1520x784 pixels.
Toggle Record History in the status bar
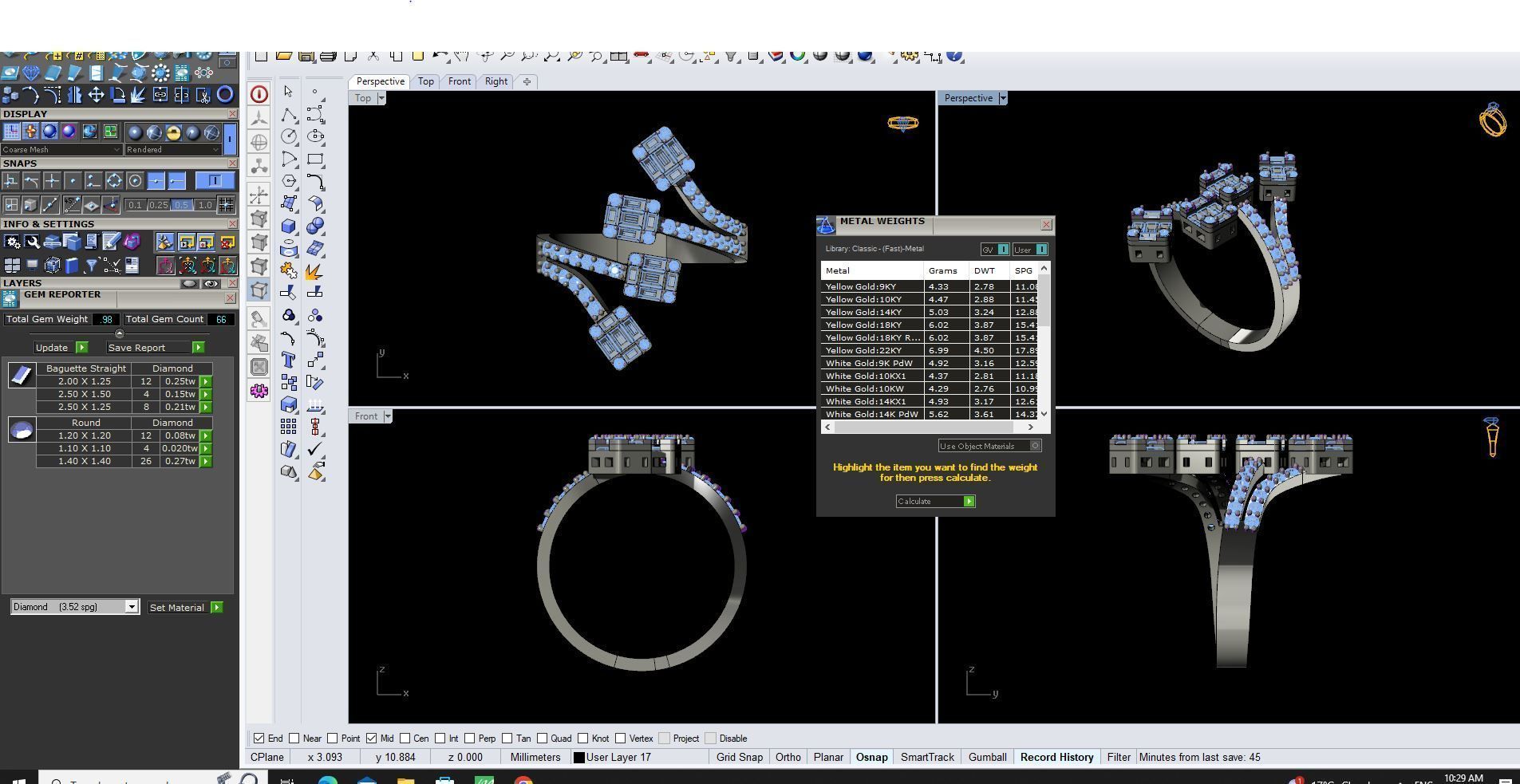[1057, 758]
